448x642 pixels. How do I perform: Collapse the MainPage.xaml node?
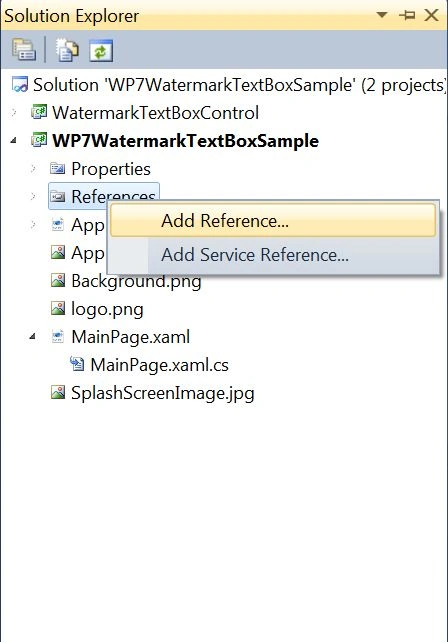tap(33, 337)
